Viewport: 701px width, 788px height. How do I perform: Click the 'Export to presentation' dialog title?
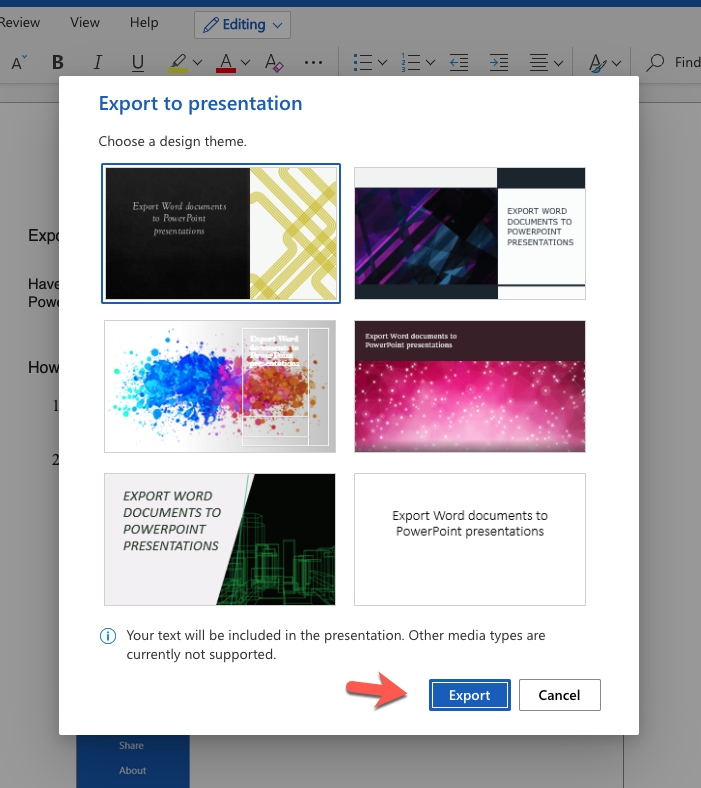tap(201, 104)
